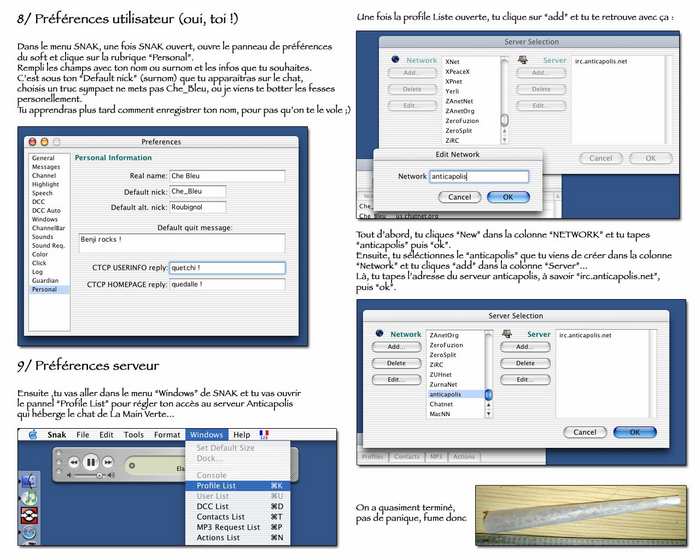Select General in the Preferences sidebar

pyautogui.click(x=43, y=158)
